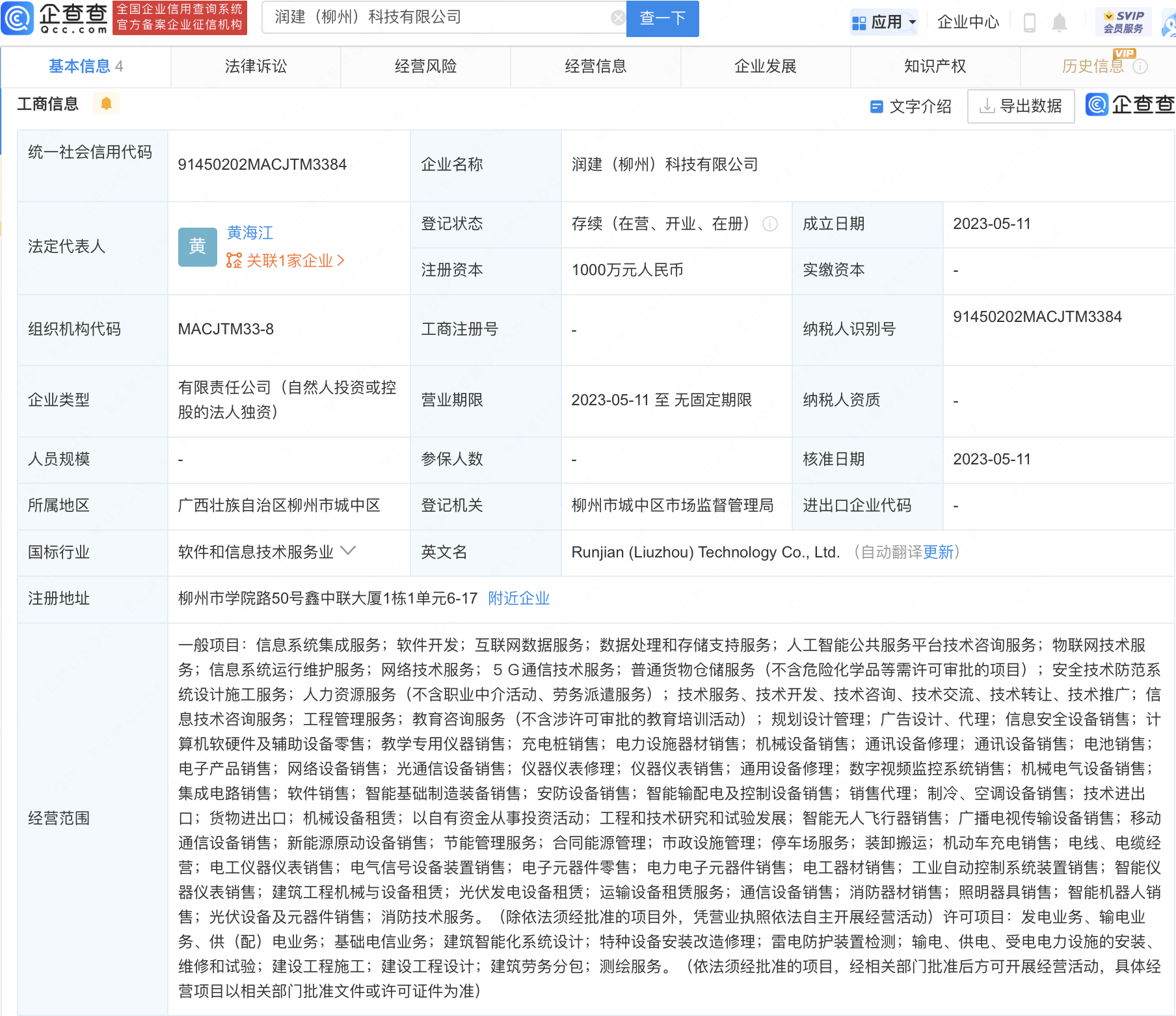The height and width of the screenshot is (1016, 1176).
Task: Open SVIP member services
Action: coord(1123,22)
